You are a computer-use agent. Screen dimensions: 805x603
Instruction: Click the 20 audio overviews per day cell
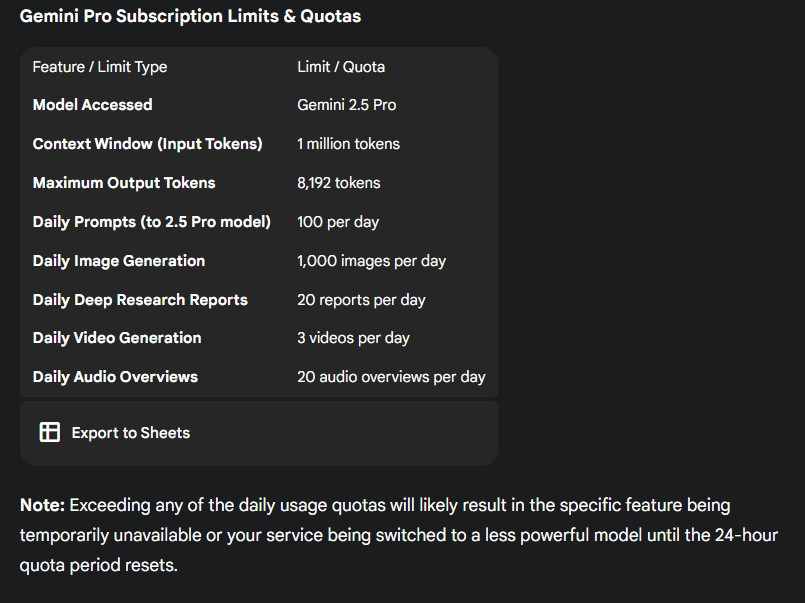coord(391,377)
